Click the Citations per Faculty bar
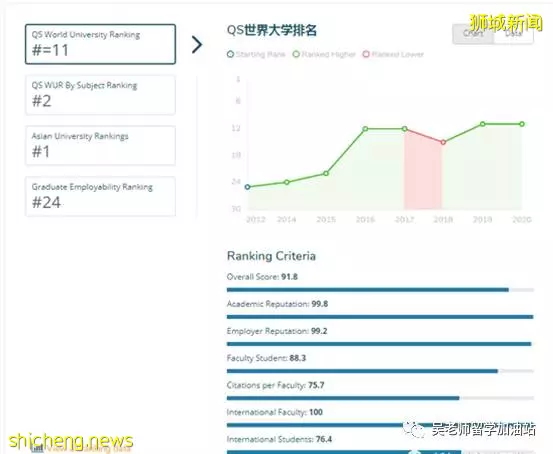 380,398
